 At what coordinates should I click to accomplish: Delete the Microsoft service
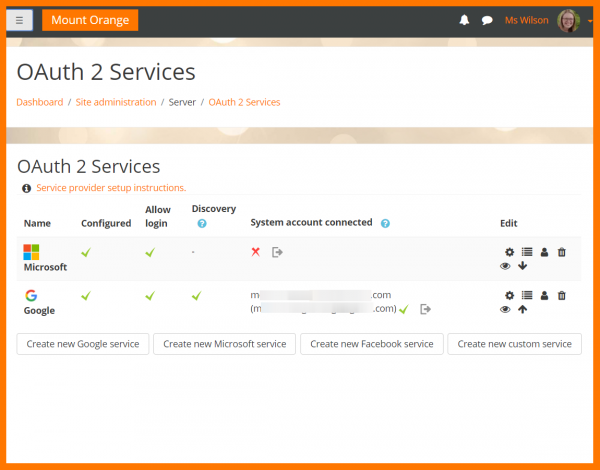561,252
